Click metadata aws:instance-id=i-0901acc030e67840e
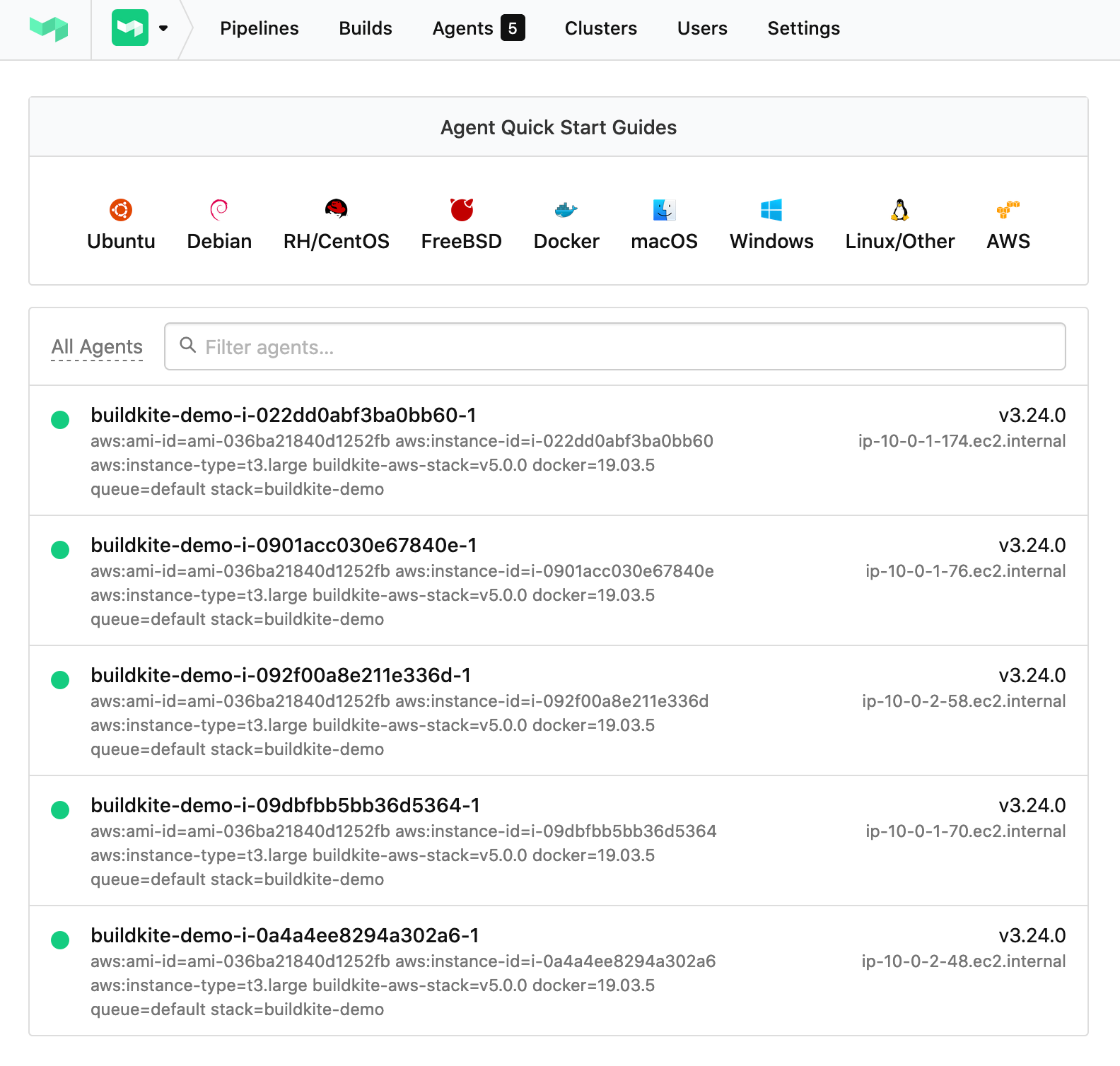The width and height of the screenshot is (1120, 1066). click(x=554, y=571)
